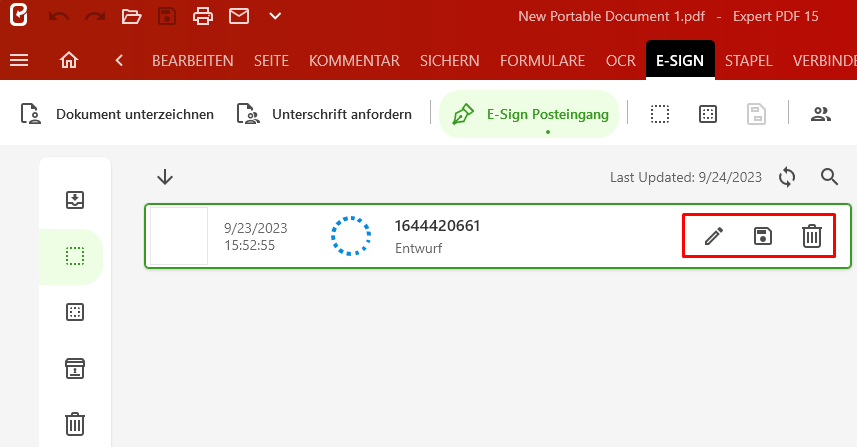Collapse ribbon tabs with left chevron

[x=119, y=60]
